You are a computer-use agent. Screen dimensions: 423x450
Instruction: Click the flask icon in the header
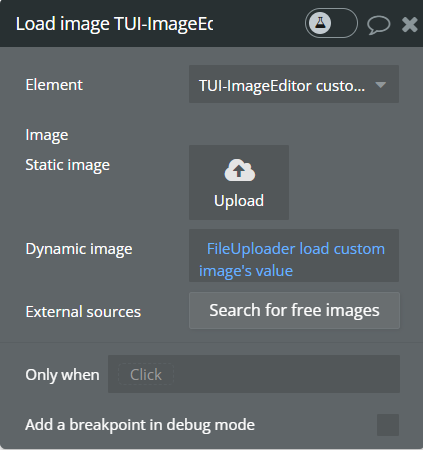click(x=320, y=23)
